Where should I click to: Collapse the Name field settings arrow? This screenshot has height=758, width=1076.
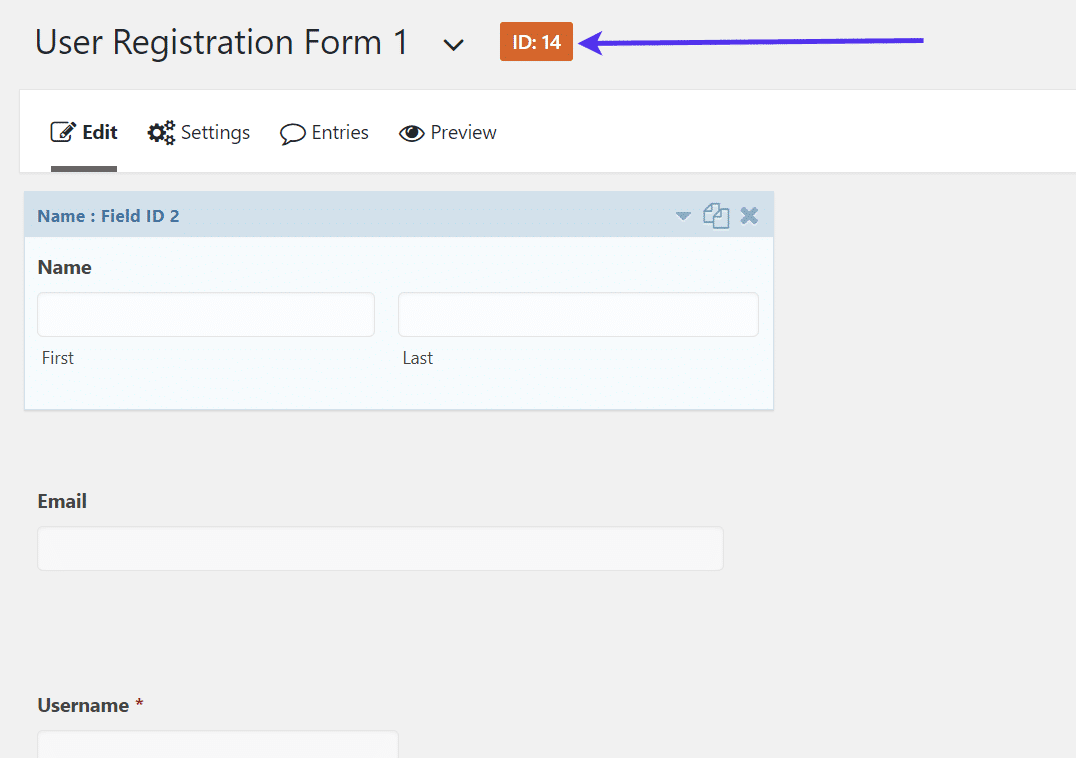click(683, 216)
